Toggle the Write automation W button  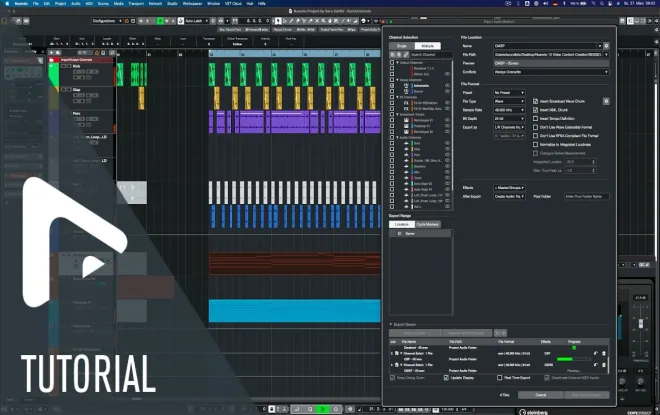pos(167,21)
